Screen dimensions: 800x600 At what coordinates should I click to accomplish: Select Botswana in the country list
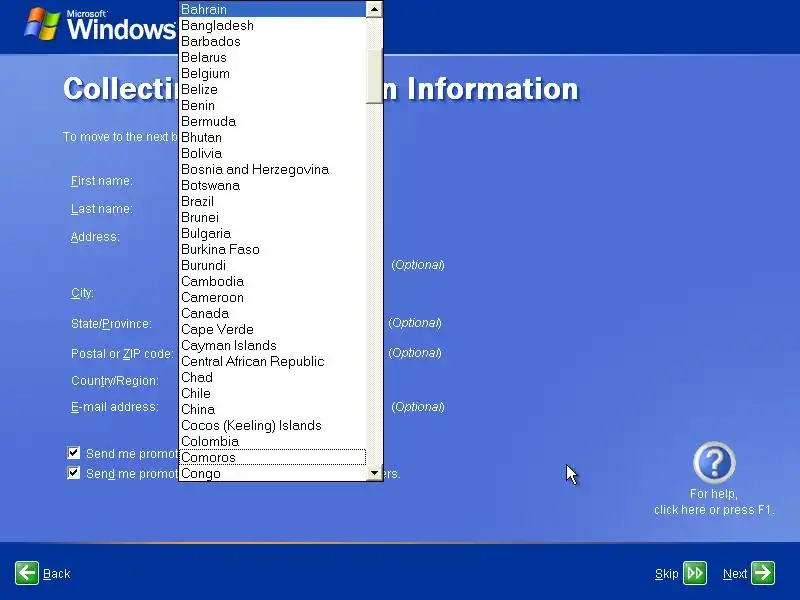point(272,185)
